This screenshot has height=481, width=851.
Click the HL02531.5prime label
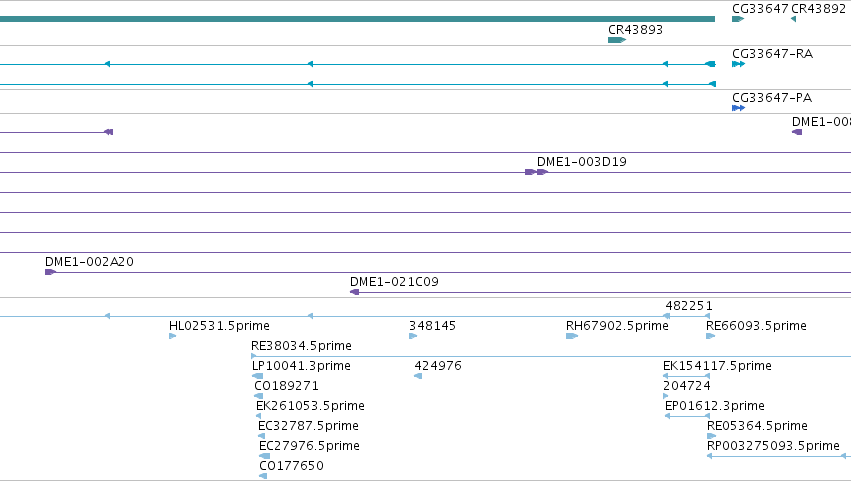coord(219,326)
